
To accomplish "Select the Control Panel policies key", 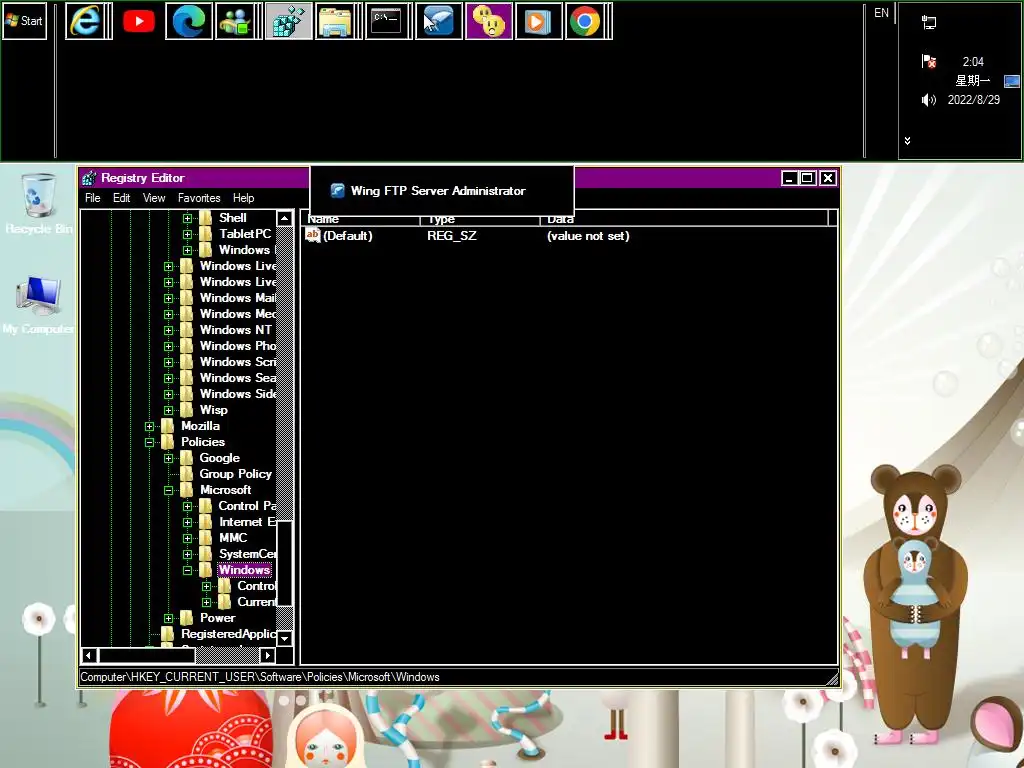I will pyautogui.click(x=248, y=506).
